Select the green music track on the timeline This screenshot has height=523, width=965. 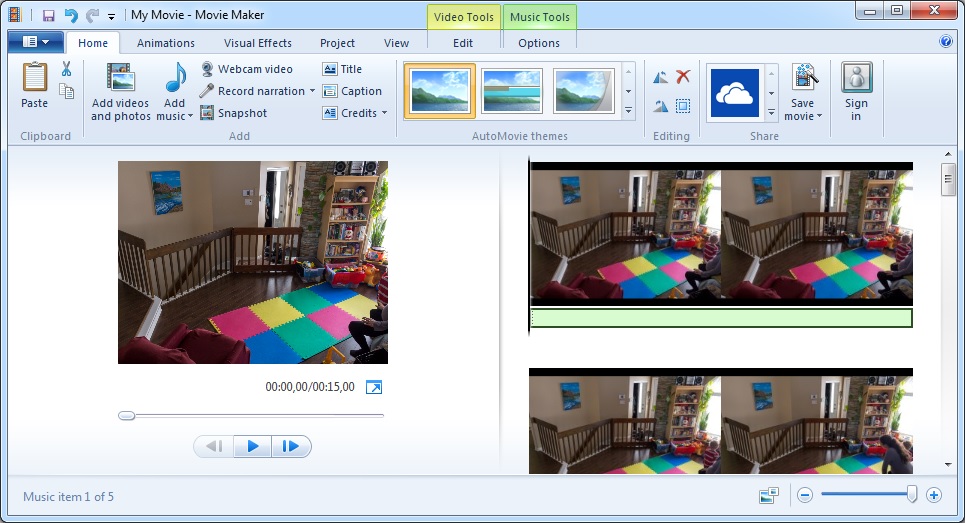(x=720, y=318)
